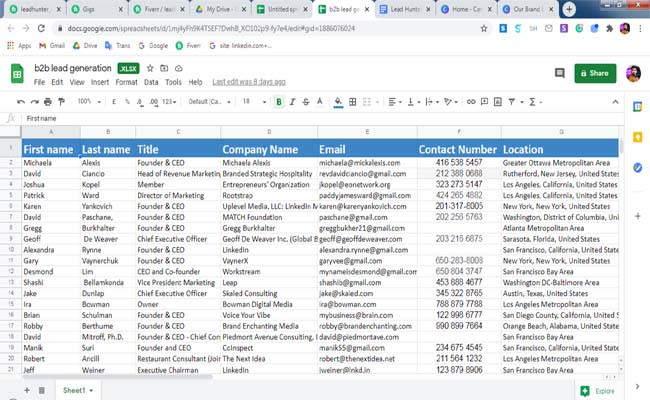Image resolution: width=650 pixels, height=400 pixels.
Task: Open the Google Keep side panel icon
Action: pyautogui.click(x=638, y=137)
